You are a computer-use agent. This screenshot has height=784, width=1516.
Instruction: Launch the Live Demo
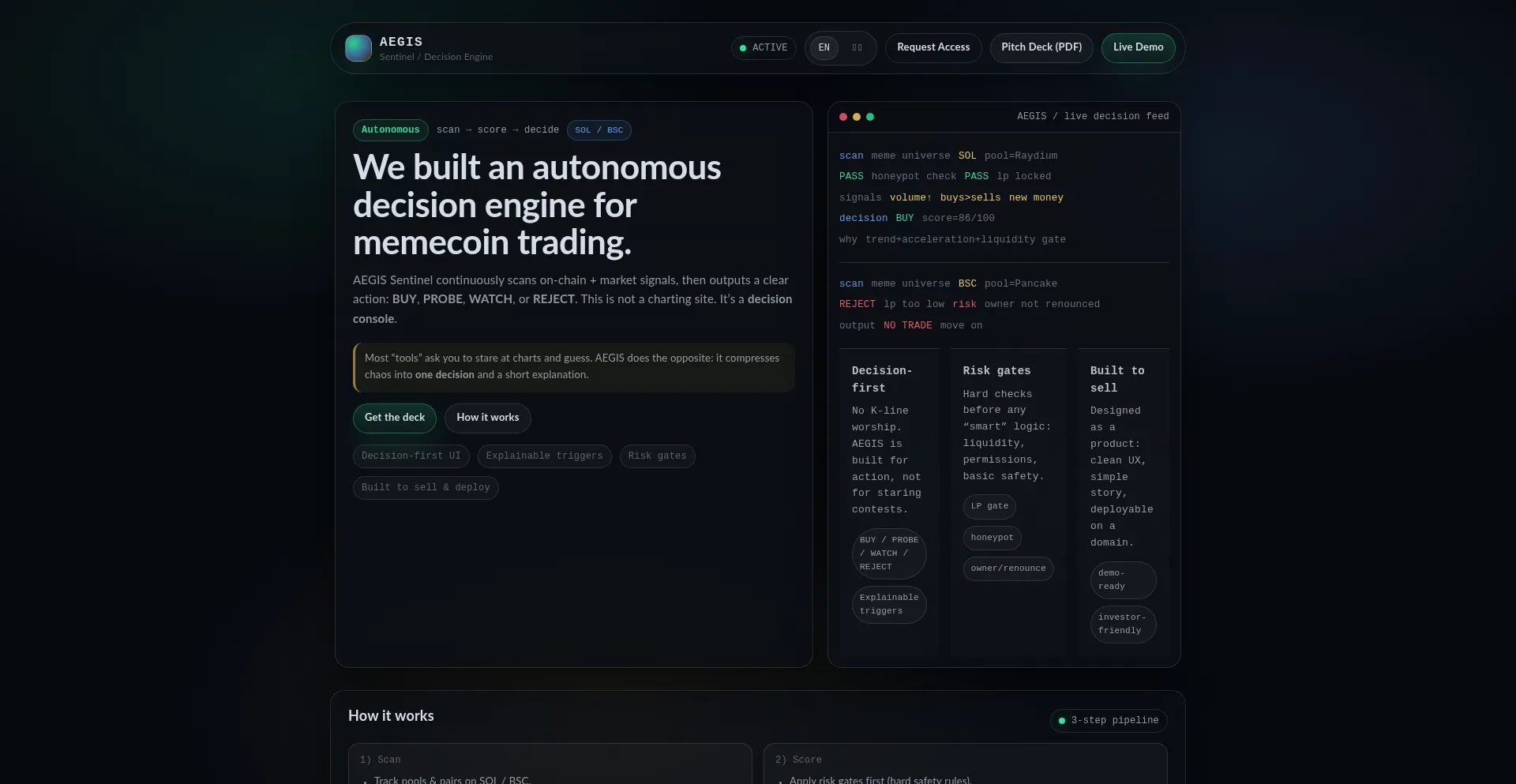[x=1138, y=47]
